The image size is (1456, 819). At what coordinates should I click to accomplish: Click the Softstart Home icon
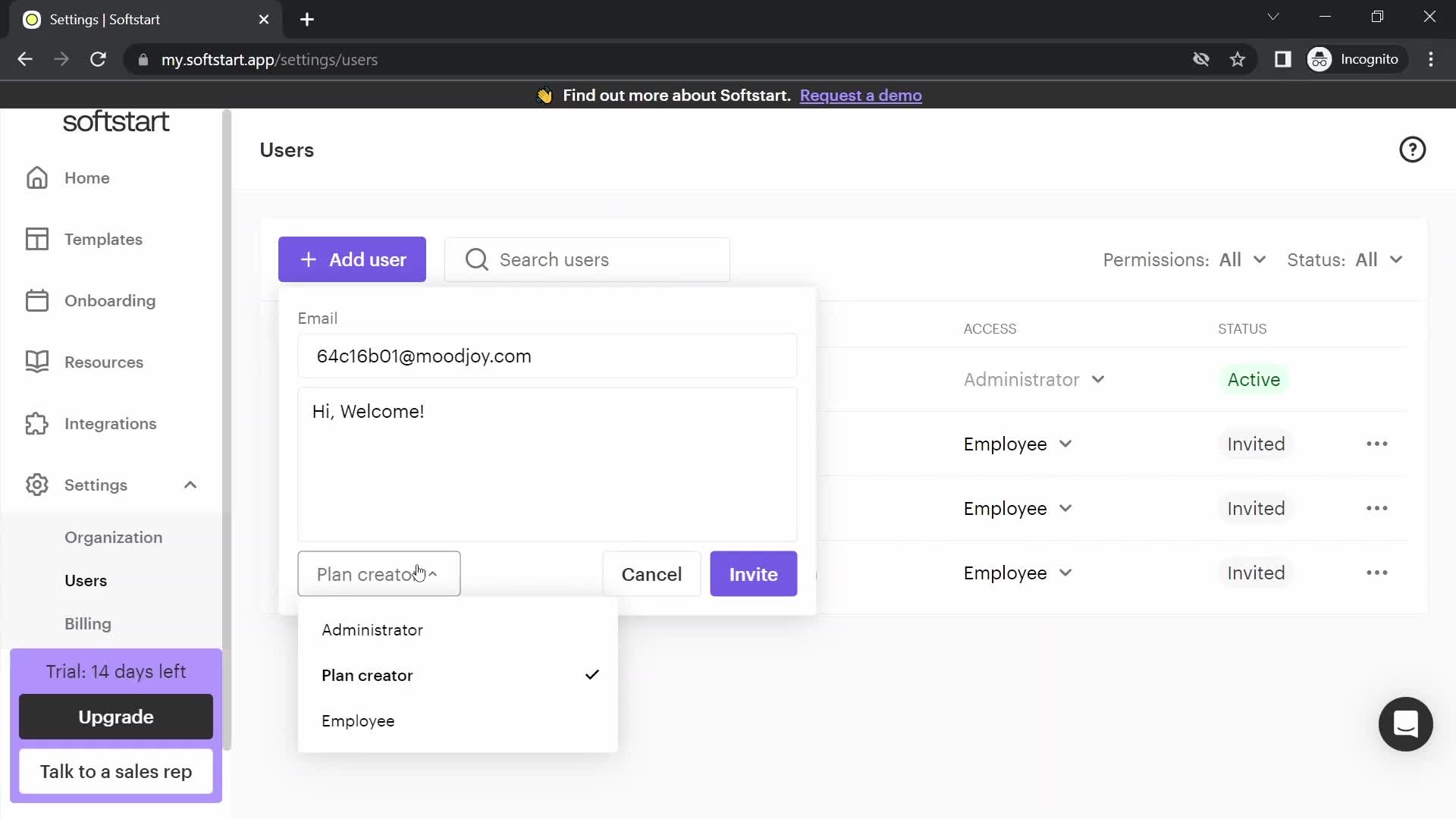click(x=36, y=178)
